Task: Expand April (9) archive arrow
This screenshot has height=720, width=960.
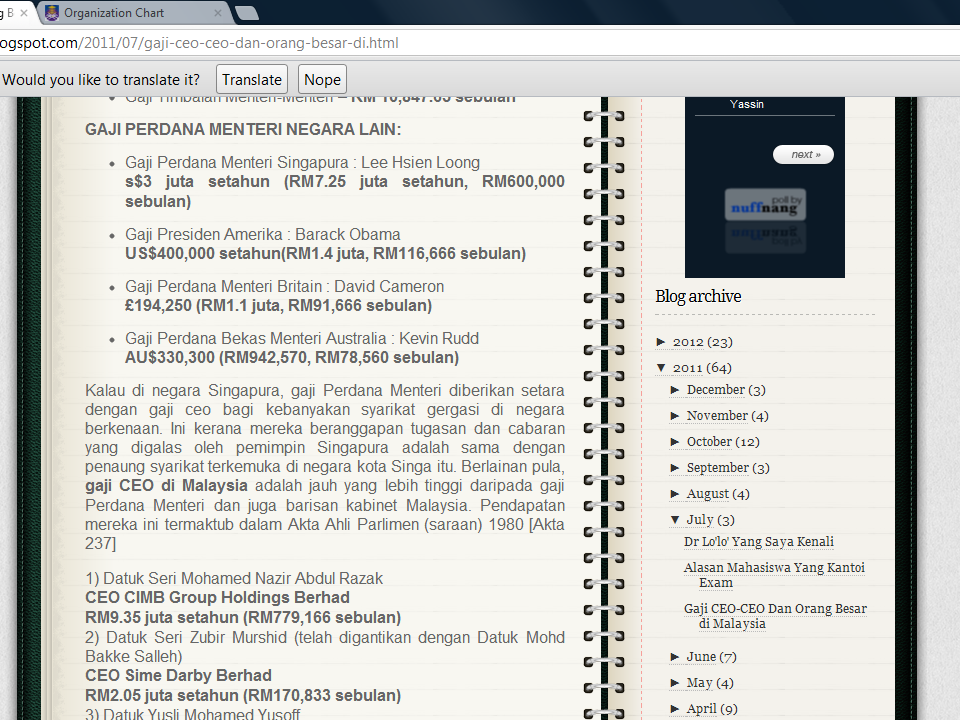Action: [x=675, y=709]
